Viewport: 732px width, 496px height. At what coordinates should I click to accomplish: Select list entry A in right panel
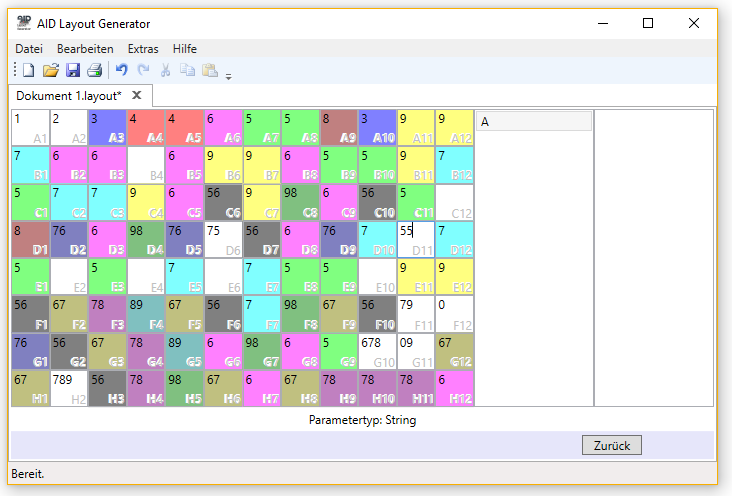[534, 122]
